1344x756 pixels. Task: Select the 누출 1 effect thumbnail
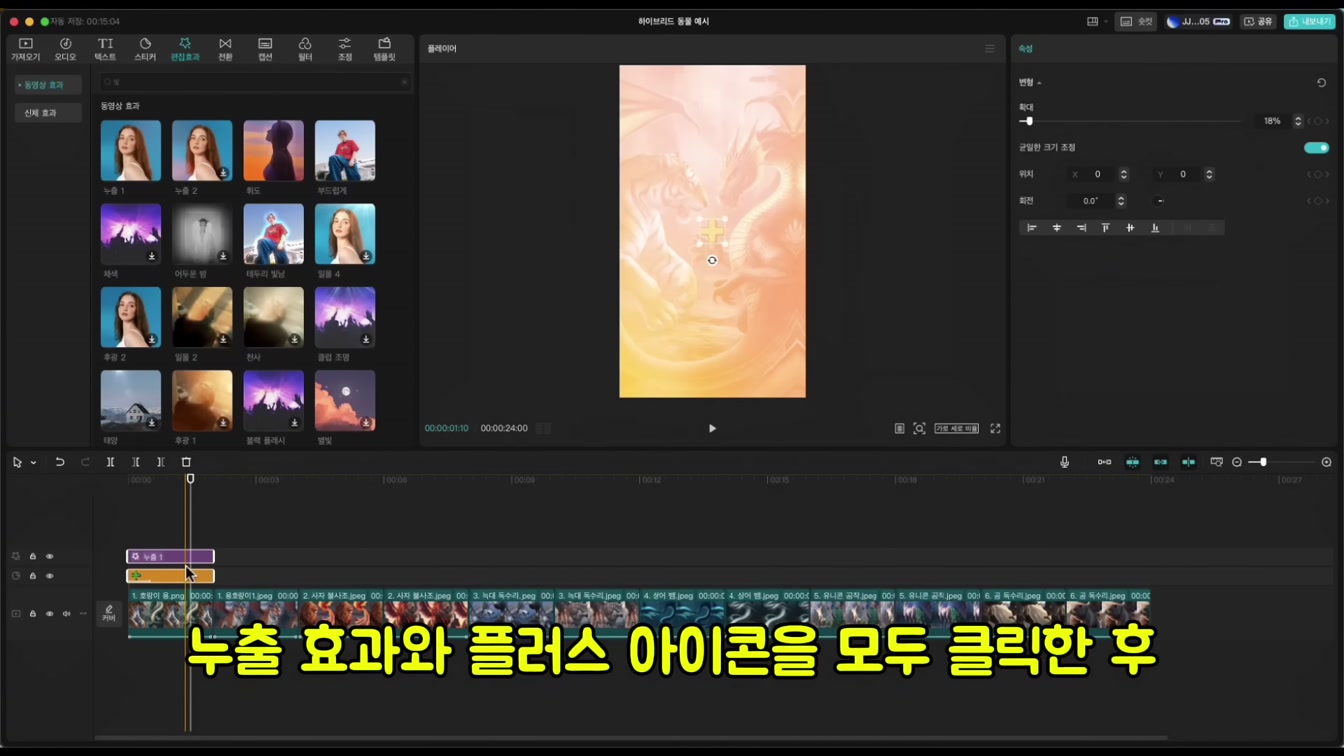[130, 151]
